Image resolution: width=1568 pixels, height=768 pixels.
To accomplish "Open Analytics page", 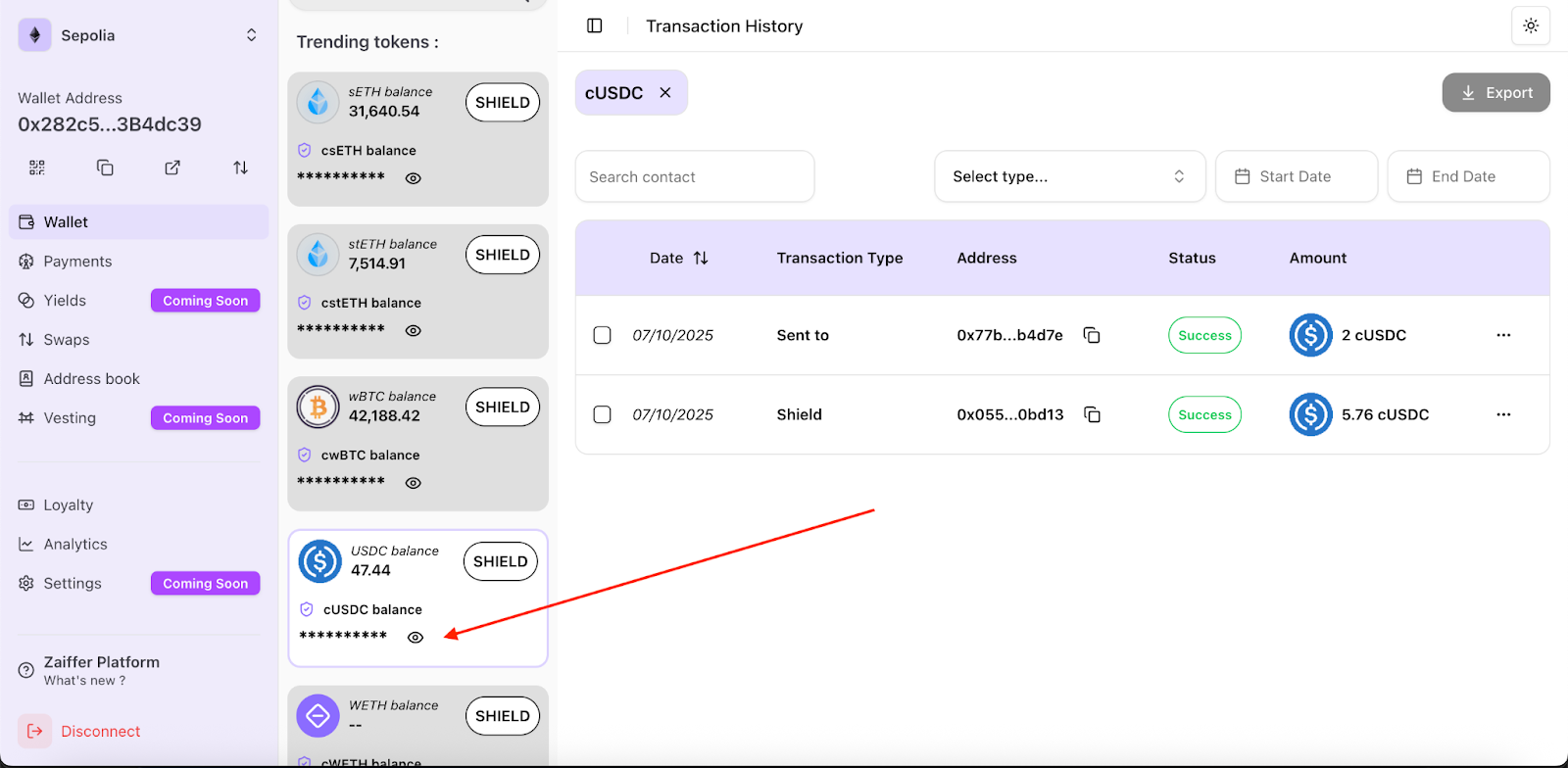I will 139,545.
